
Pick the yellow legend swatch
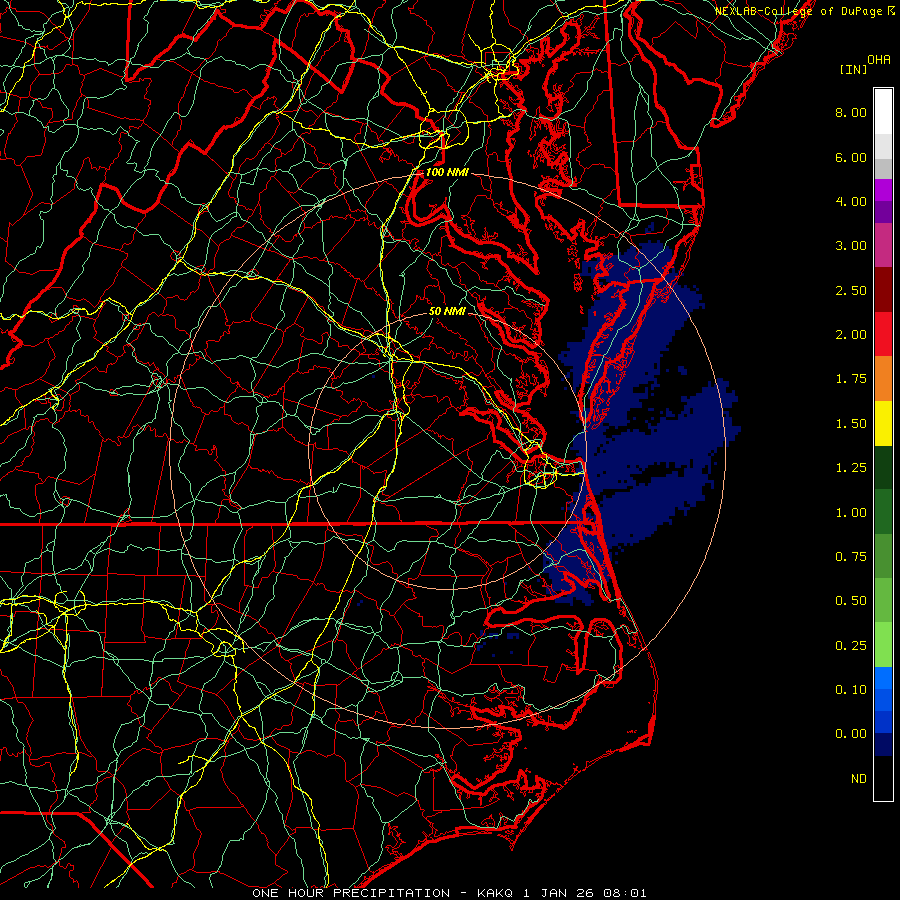tap(883, 423)
